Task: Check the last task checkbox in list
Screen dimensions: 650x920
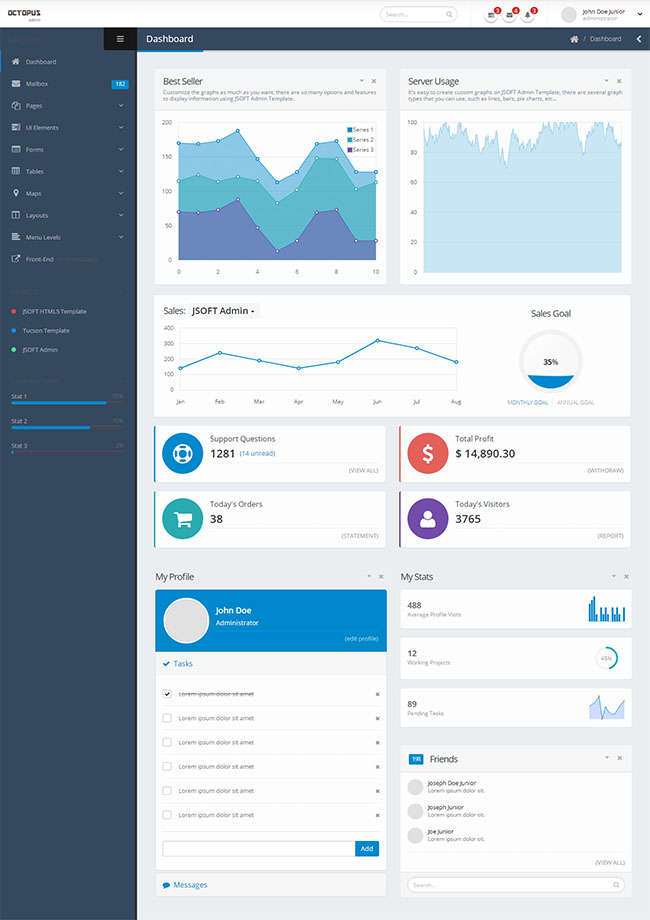Action: pyautogui.click(x=167, y=815)
